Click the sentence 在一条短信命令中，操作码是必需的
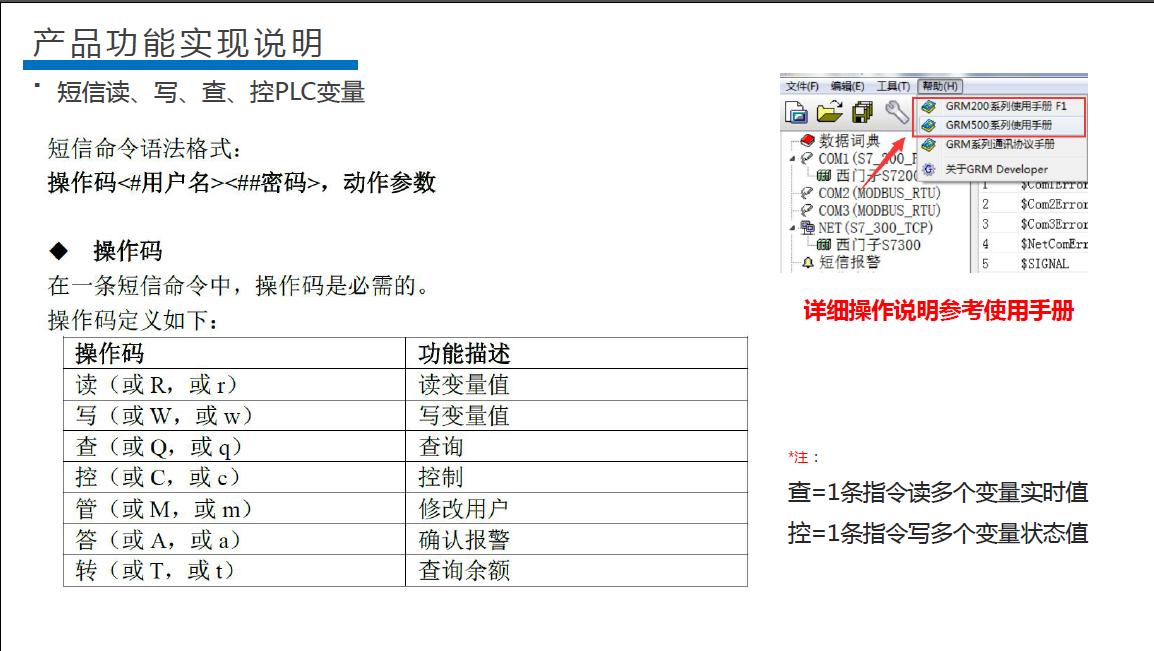Viewport: 1154px width, 651px height. [238, 285]
